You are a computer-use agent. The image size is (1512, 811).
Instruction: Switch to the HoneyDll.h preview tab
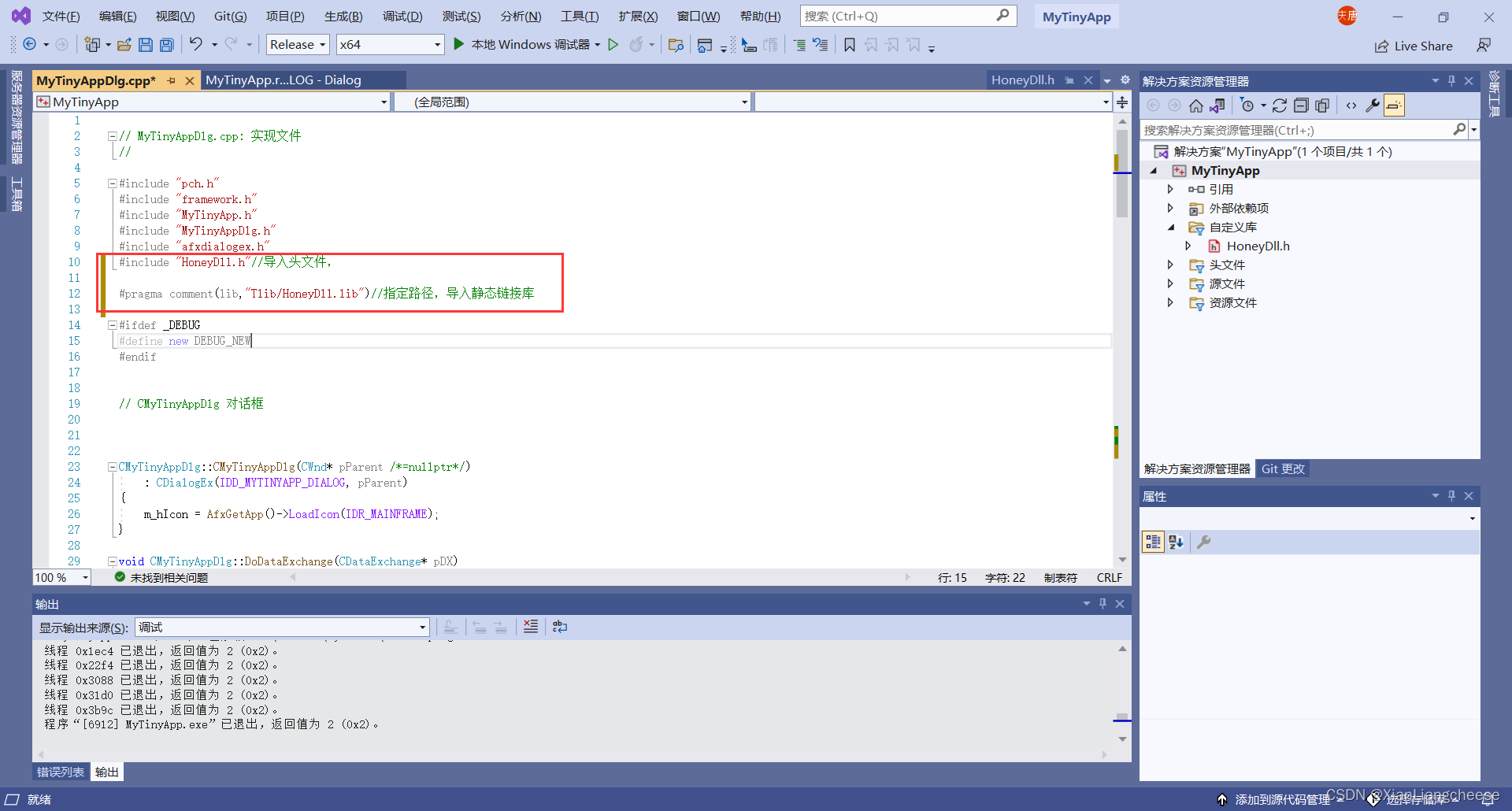tap(1022, 80)
